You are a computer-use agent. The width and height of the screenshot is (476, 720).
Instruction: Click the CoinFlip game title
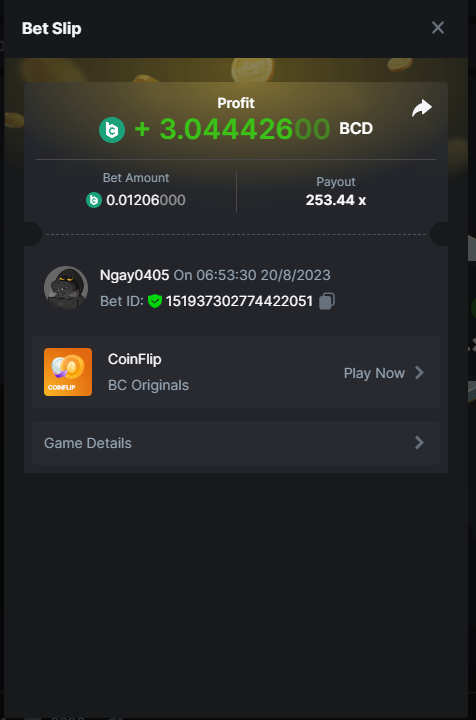click(134, 359)
